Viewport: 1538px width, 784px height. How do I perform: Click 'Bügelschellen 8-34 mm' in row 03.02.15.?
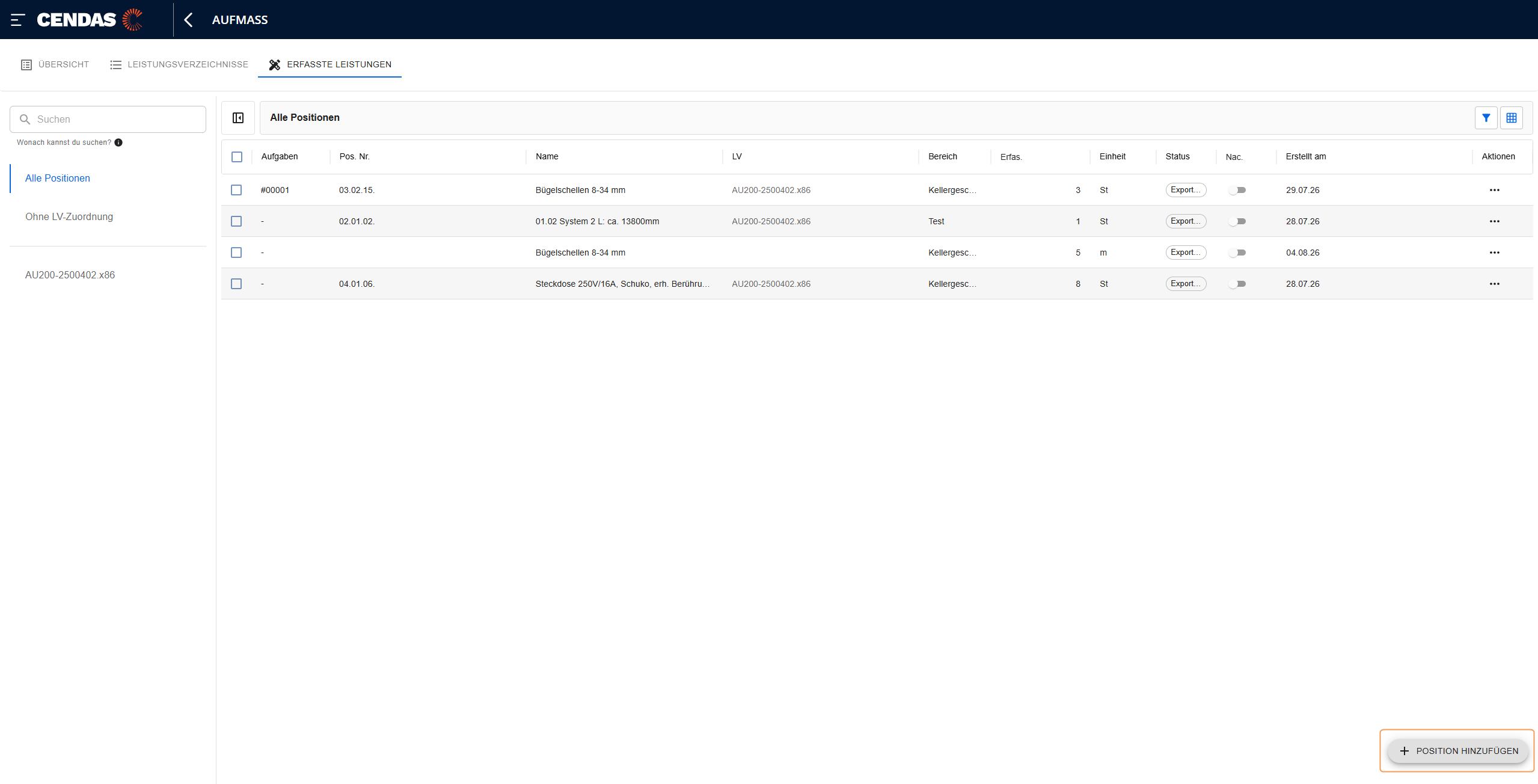581,190
